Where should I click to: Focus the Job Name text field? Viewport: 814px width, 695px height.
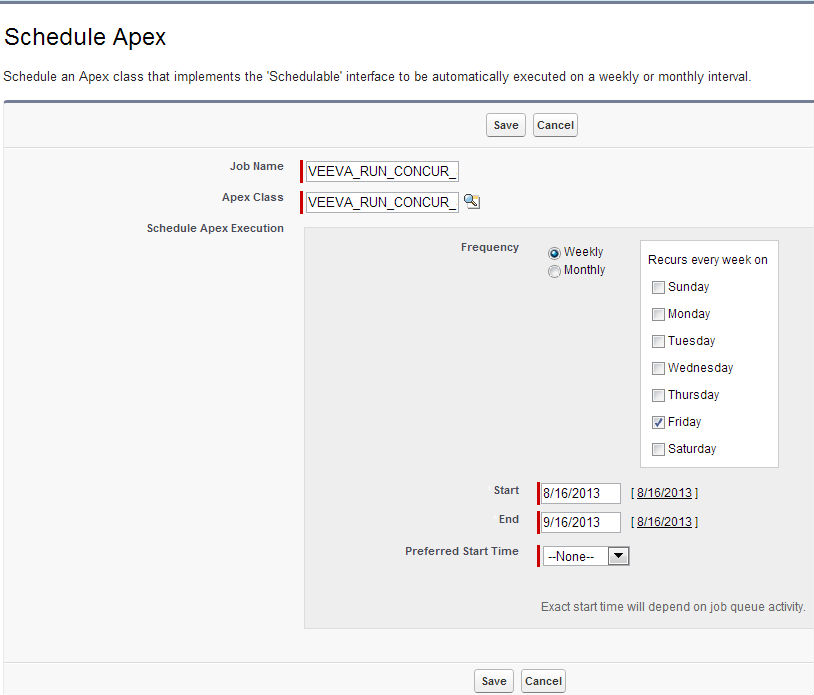[382, 171]
